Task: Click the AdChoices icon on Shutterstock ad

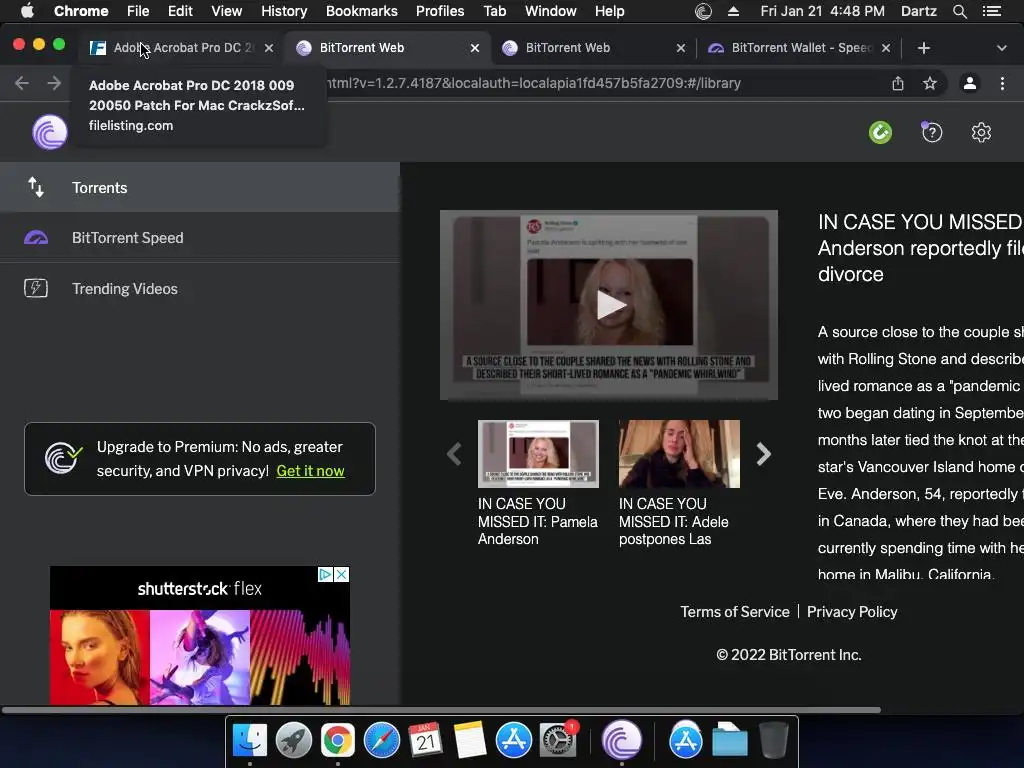Action: point(325,574)
